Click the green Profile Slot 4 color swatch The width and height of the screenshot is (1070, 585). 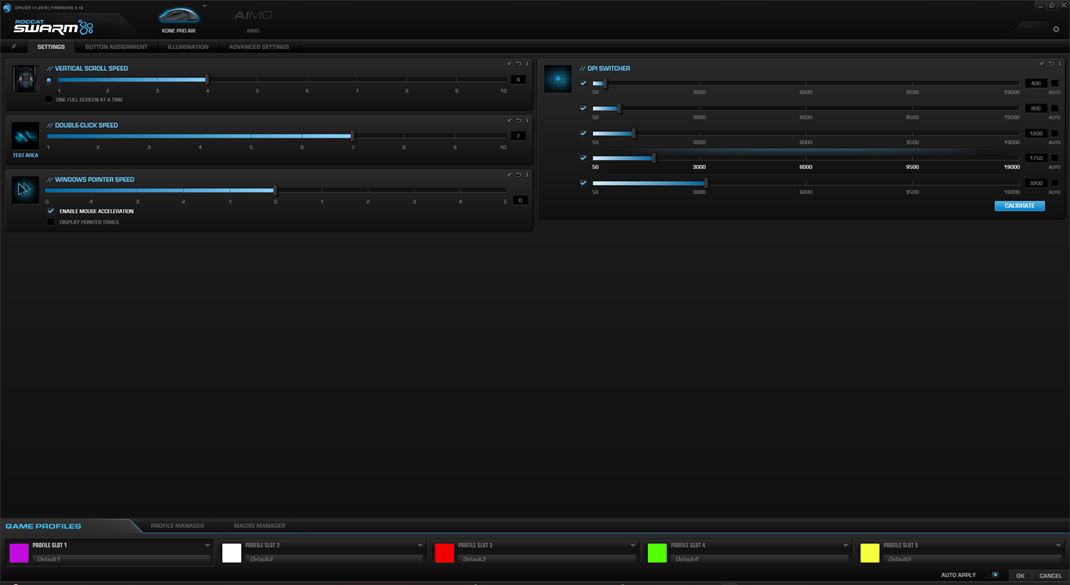(x=657, y=553)
